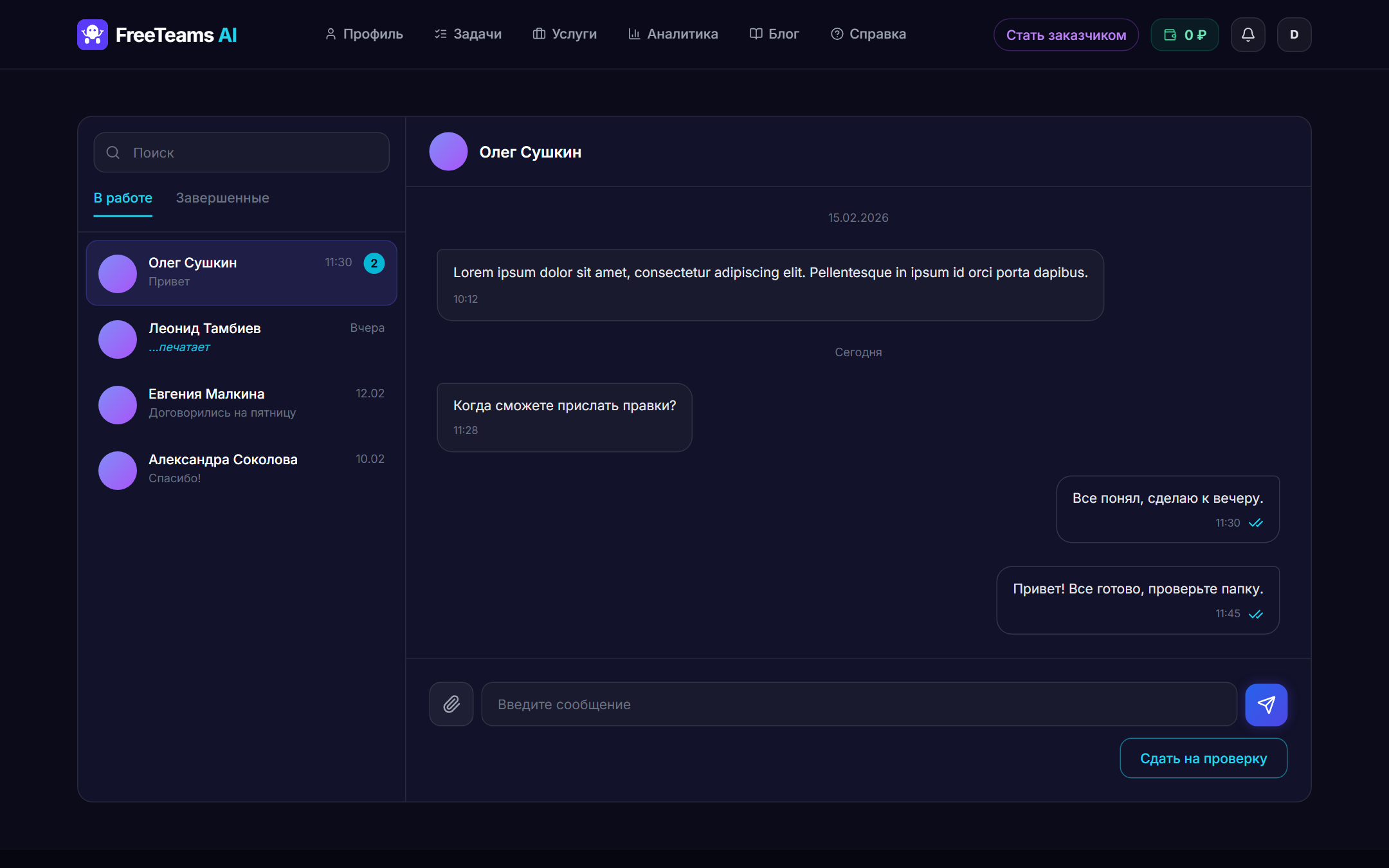This screenshot has height=868, width=1389.
Task: Click Леонид Тамбиев's avatar in the chat list
Action: pyautogui.click(x=118, y=339)
